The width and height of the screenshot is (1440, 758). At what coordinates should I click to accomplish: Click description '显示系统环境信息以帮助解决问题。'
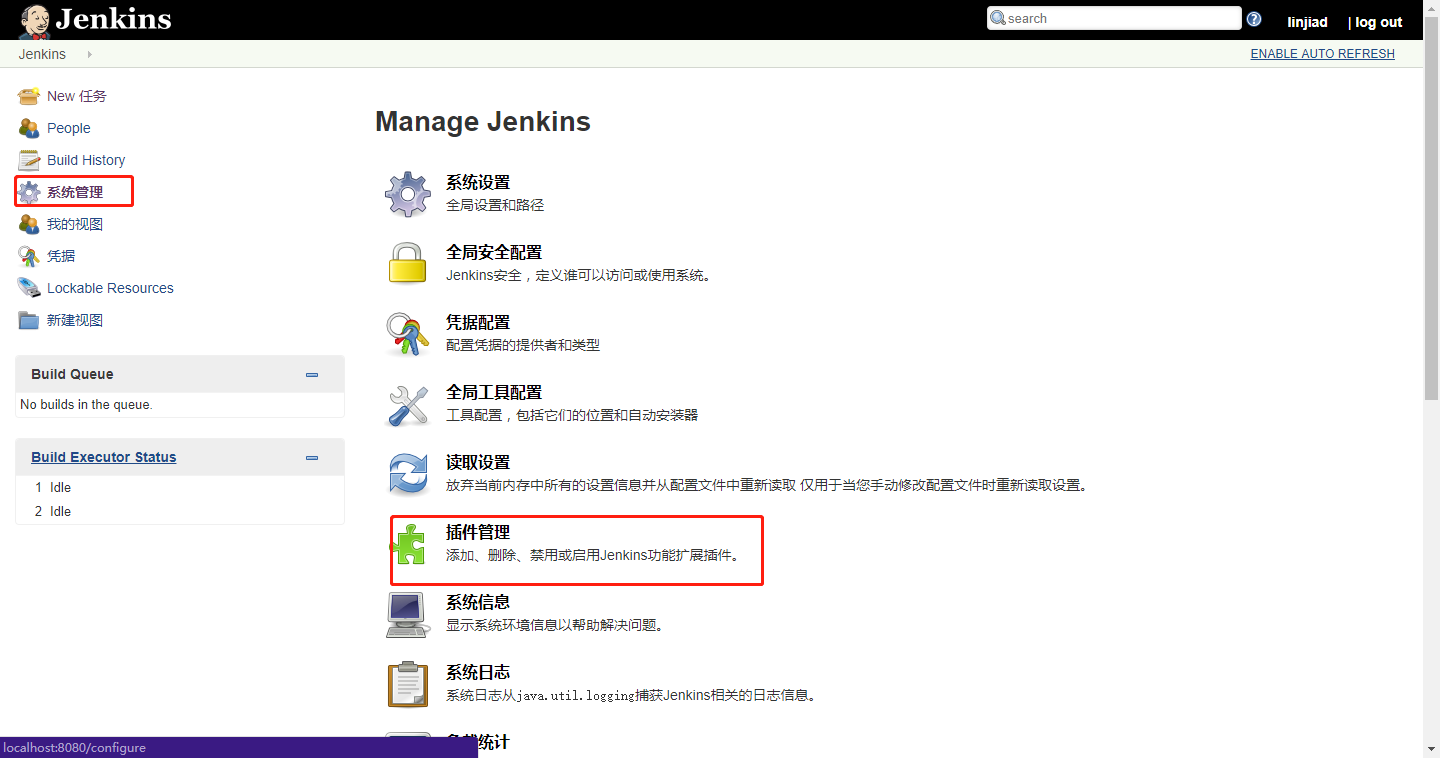[555, 625]
